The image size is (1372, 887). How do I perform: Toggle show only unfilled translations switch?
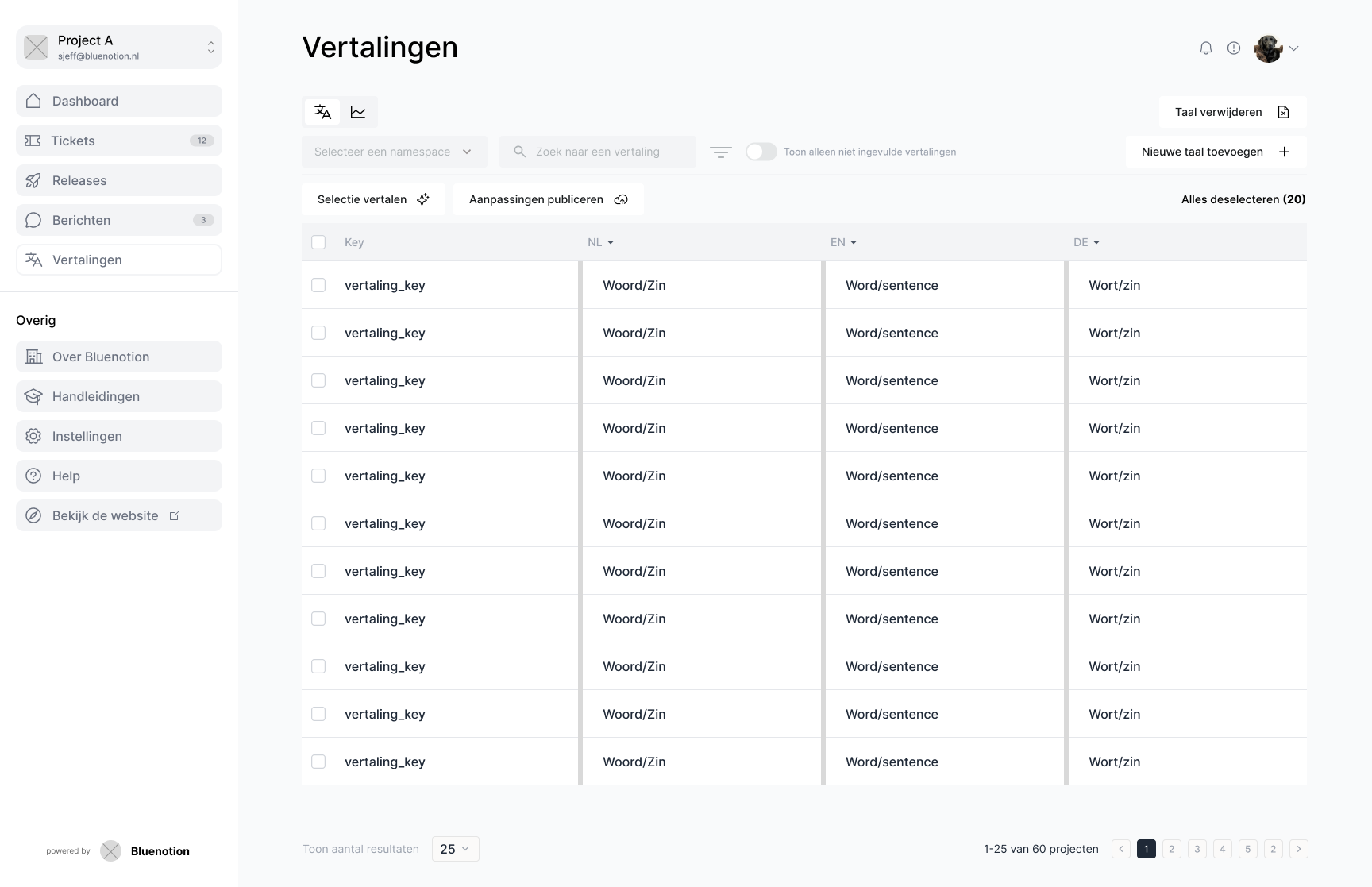click(761, 152)
